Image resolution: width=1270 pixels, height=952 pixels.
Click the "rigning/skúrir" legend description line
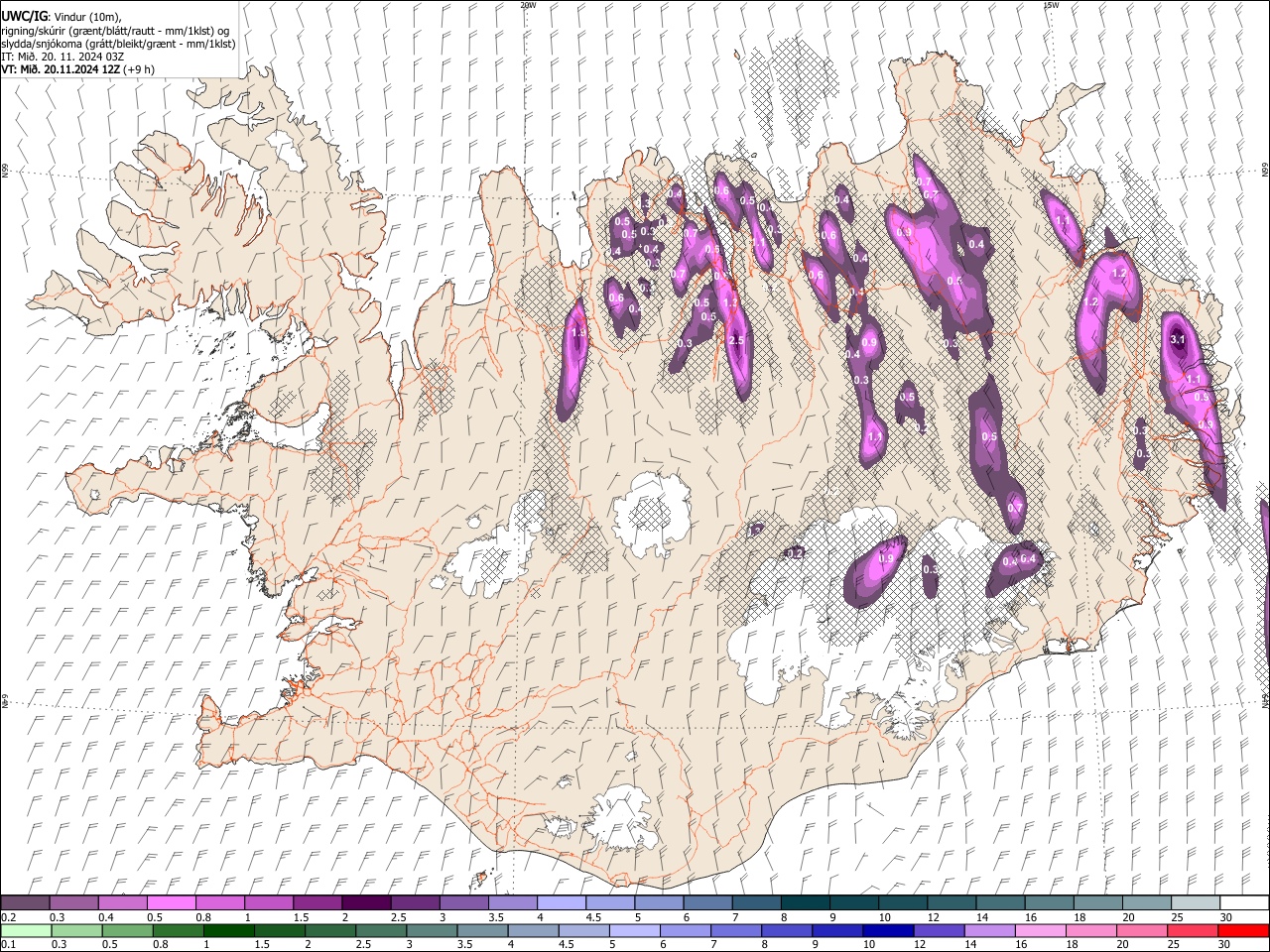pos(114,31)
